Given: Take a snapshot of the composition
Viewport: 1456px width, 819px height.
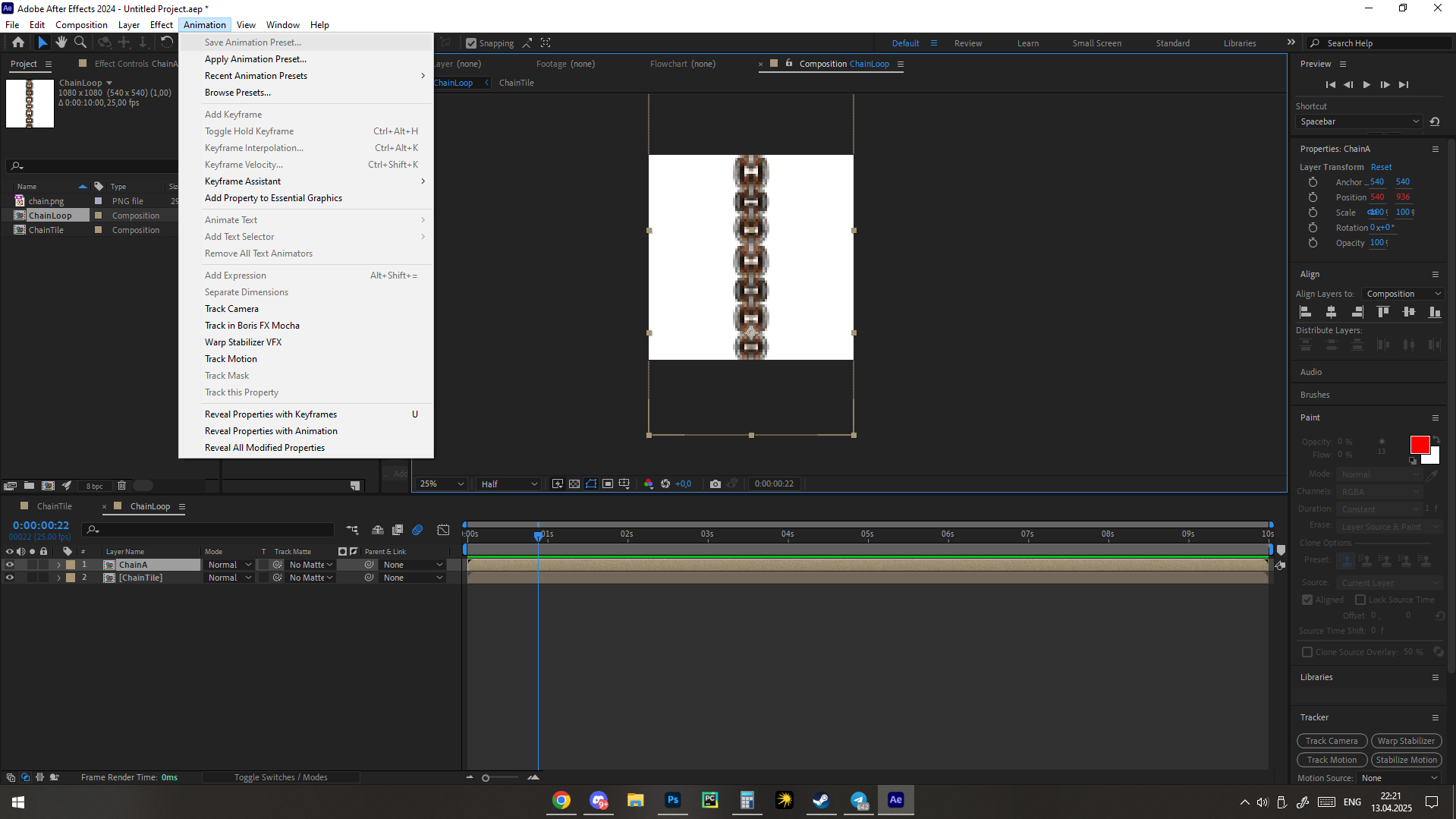Looking at the screenshot, I should [714, 484].
